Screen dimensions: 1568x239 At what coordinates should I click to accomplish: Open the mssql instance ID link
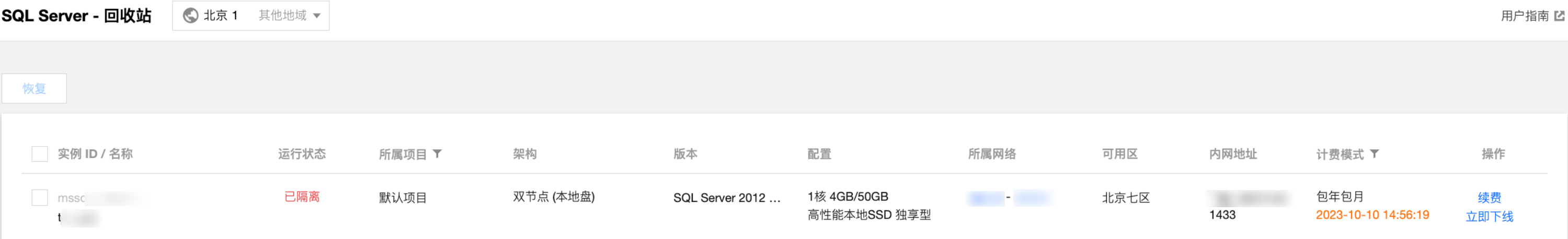point(100,198)
